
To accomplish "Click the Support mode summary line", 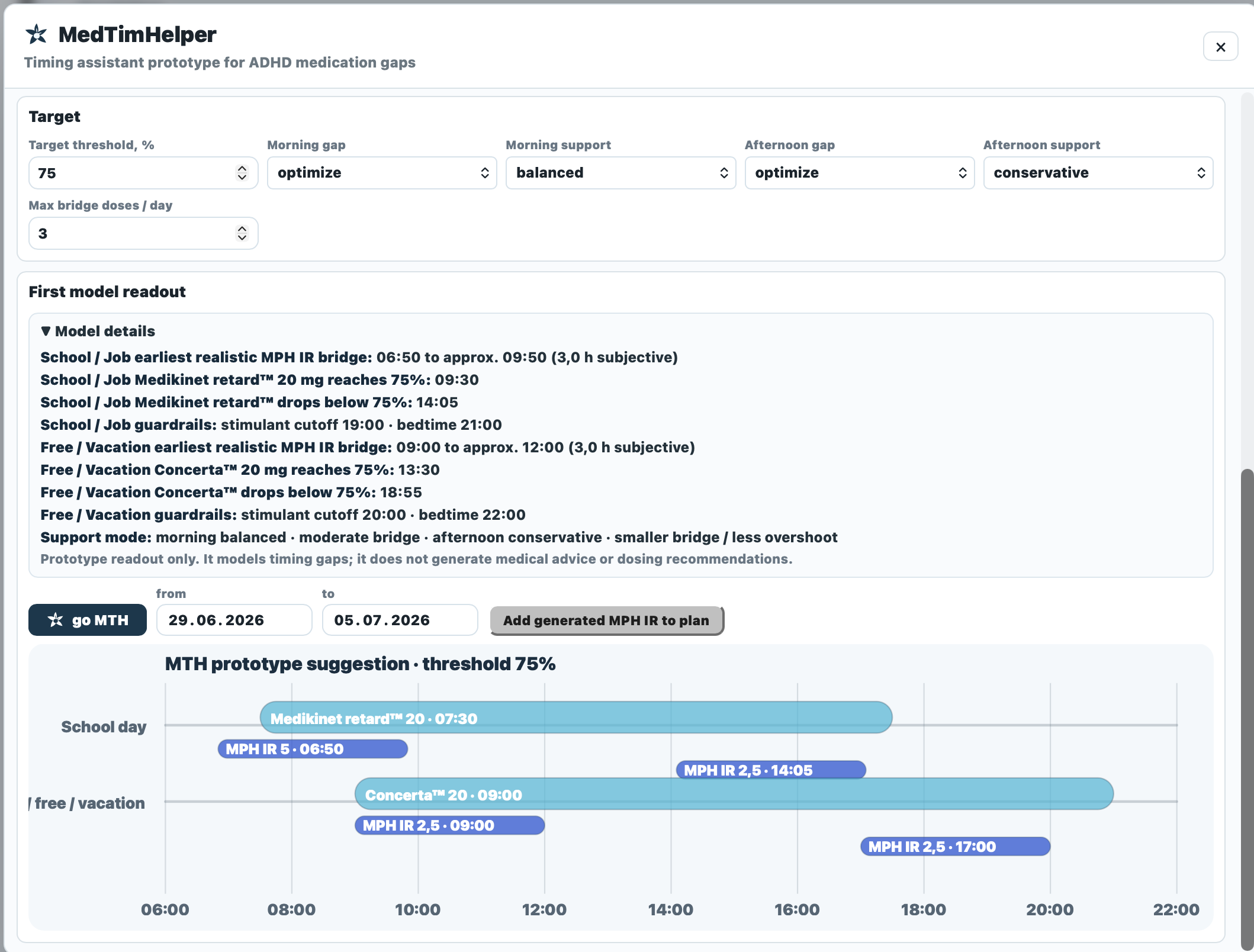I will point(439,537).
